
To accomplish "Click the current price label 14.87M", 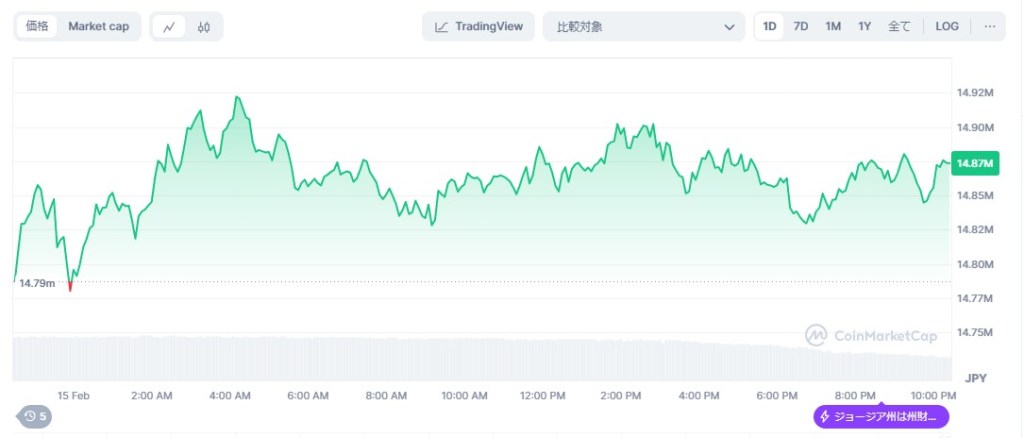I will 975,163.
